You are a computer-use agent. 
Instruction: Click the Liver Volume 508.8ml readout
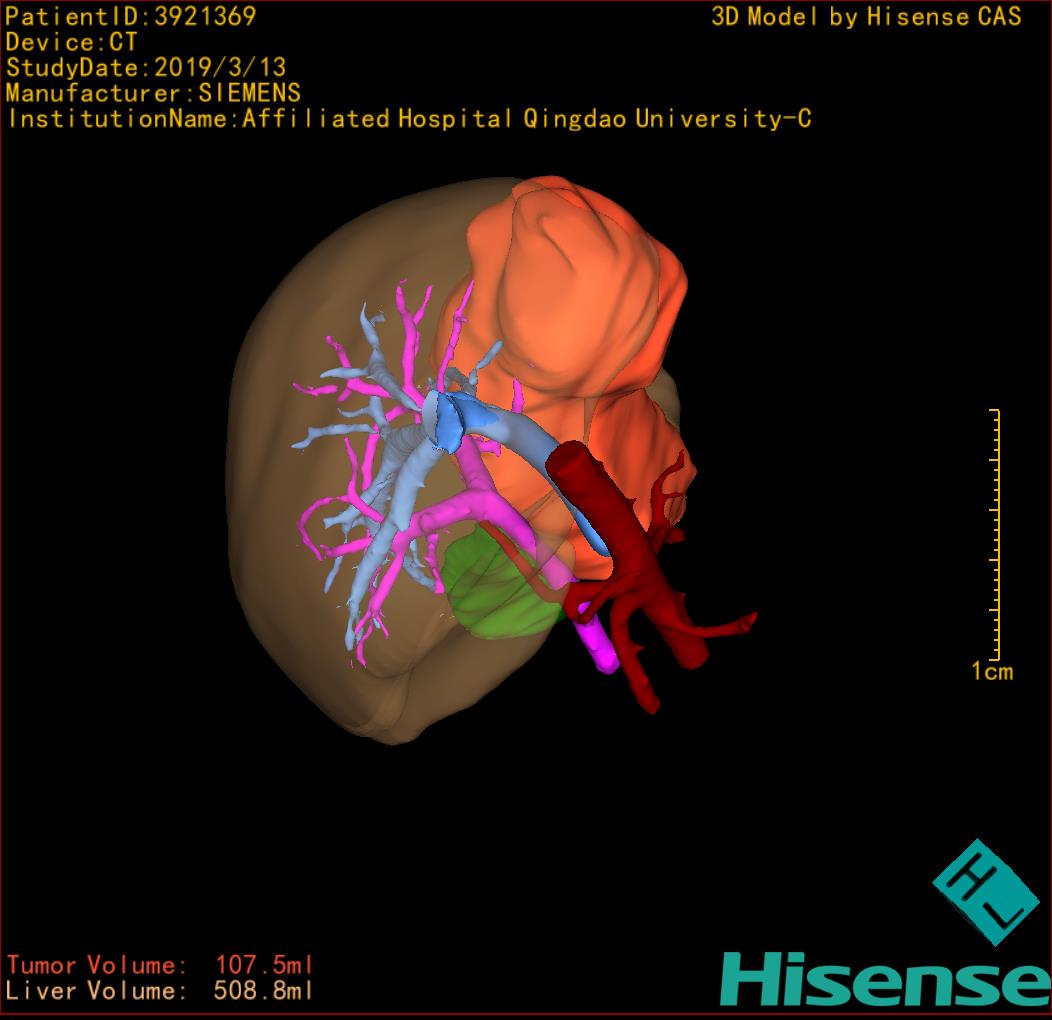[160, 992]
